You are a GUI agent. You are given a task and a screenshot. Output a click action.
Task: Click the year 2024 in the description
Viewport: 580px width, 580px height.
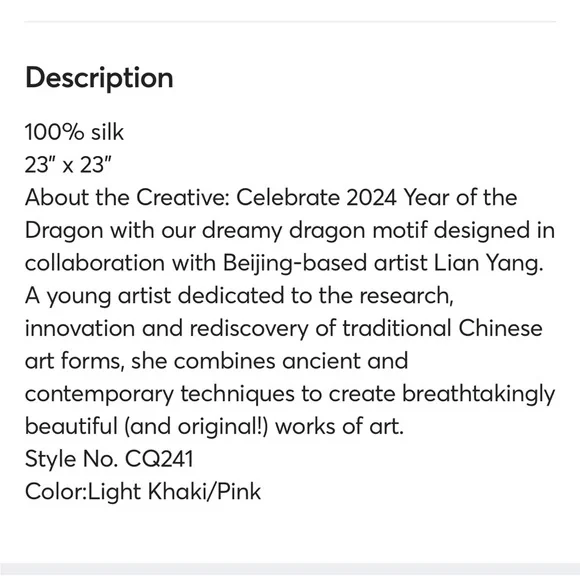(x=371, y=197)
